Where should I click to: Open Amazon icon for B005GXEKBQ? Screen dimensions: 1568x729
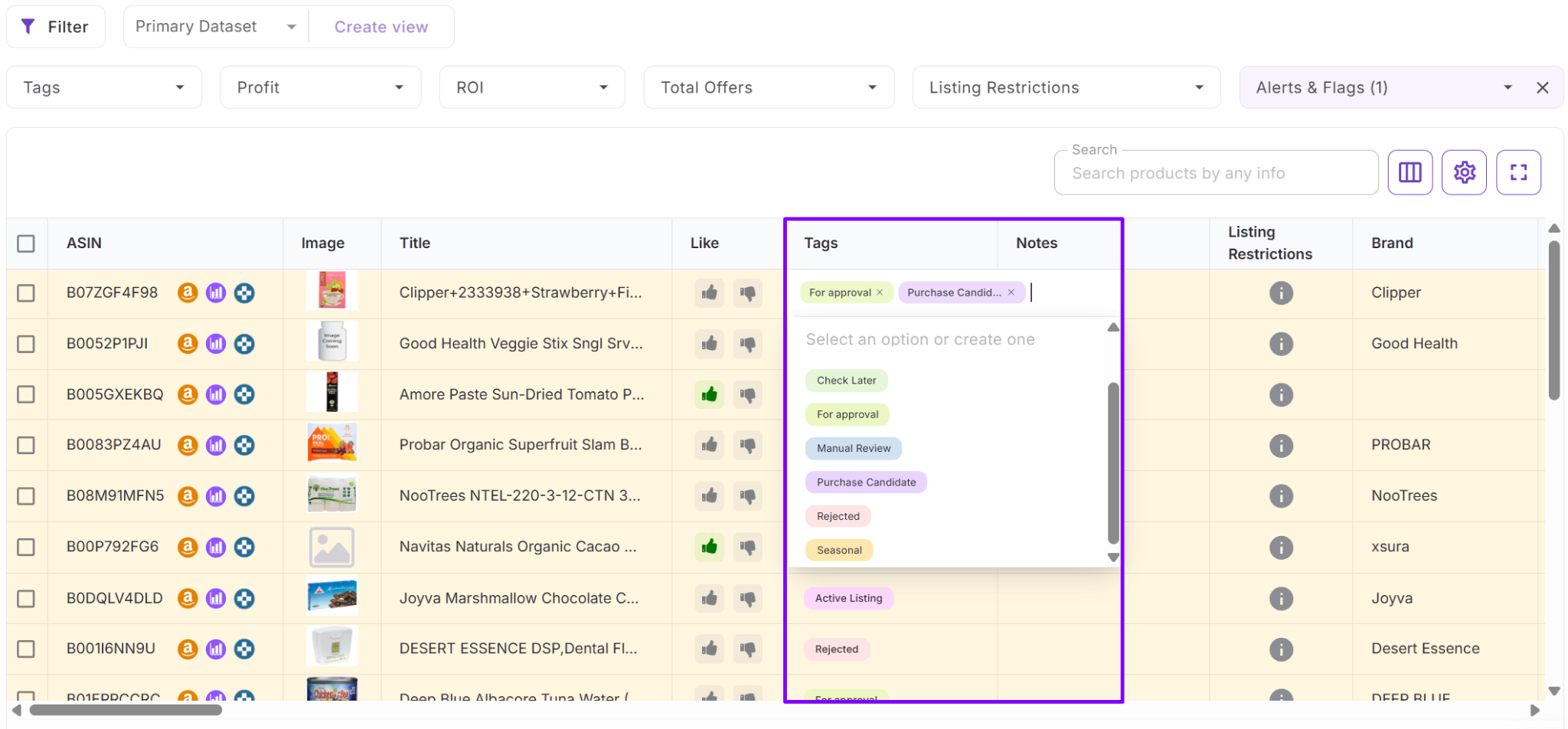[188, 394]
